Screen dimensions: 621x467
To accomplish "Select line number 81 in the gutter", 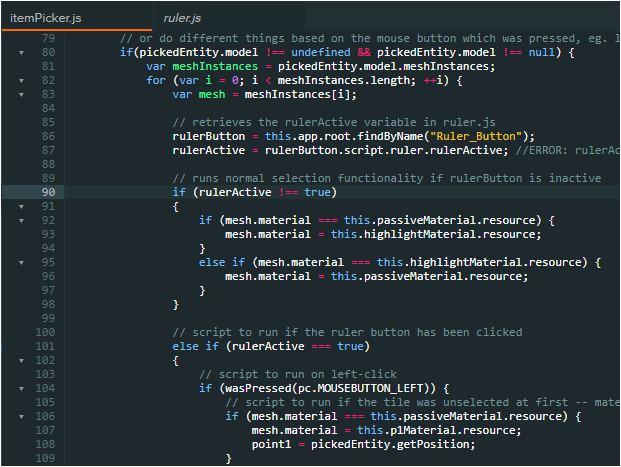I will [48, 66].
